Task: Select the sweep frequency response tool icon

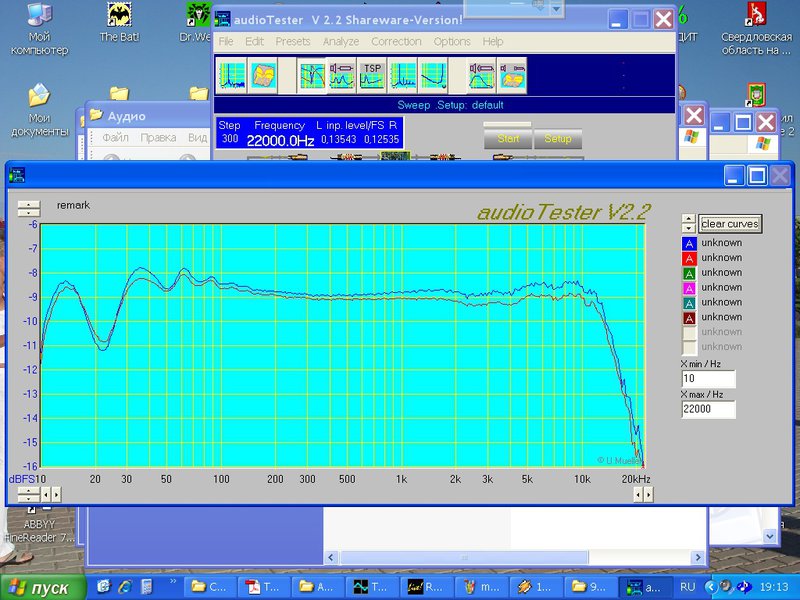Action: 312,75
